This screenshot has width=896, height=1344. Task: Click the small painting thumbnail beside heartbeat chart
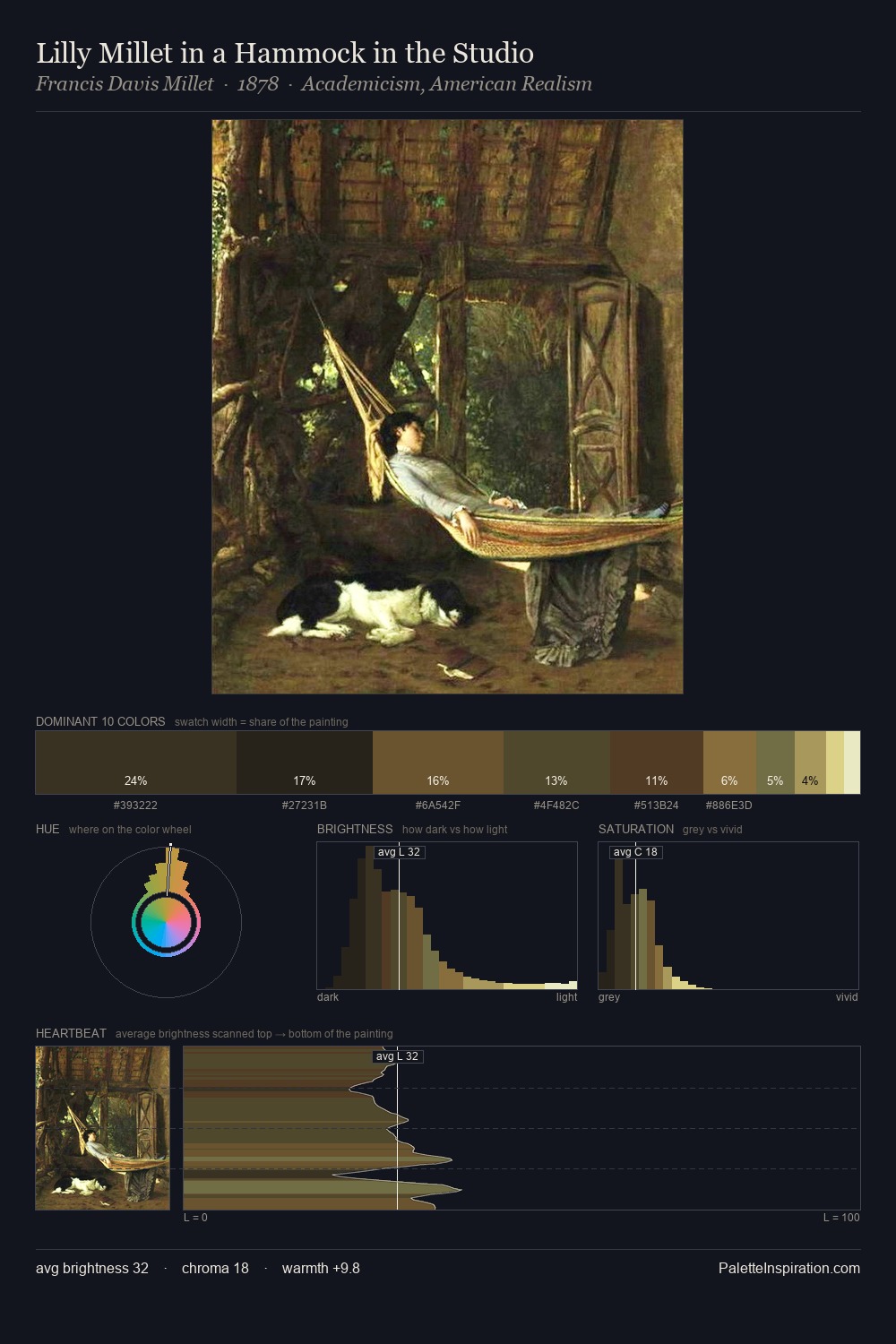point(102,1128)
